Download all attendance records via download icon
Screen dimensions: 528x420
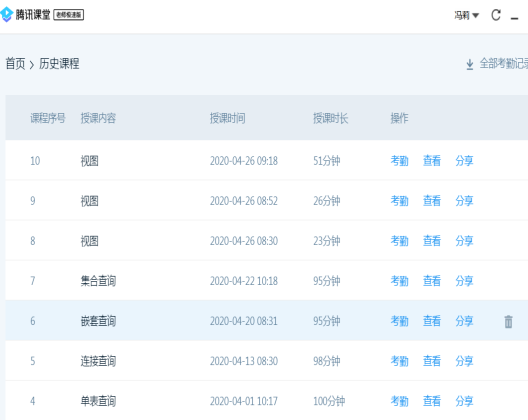click(x=470, y=64)
